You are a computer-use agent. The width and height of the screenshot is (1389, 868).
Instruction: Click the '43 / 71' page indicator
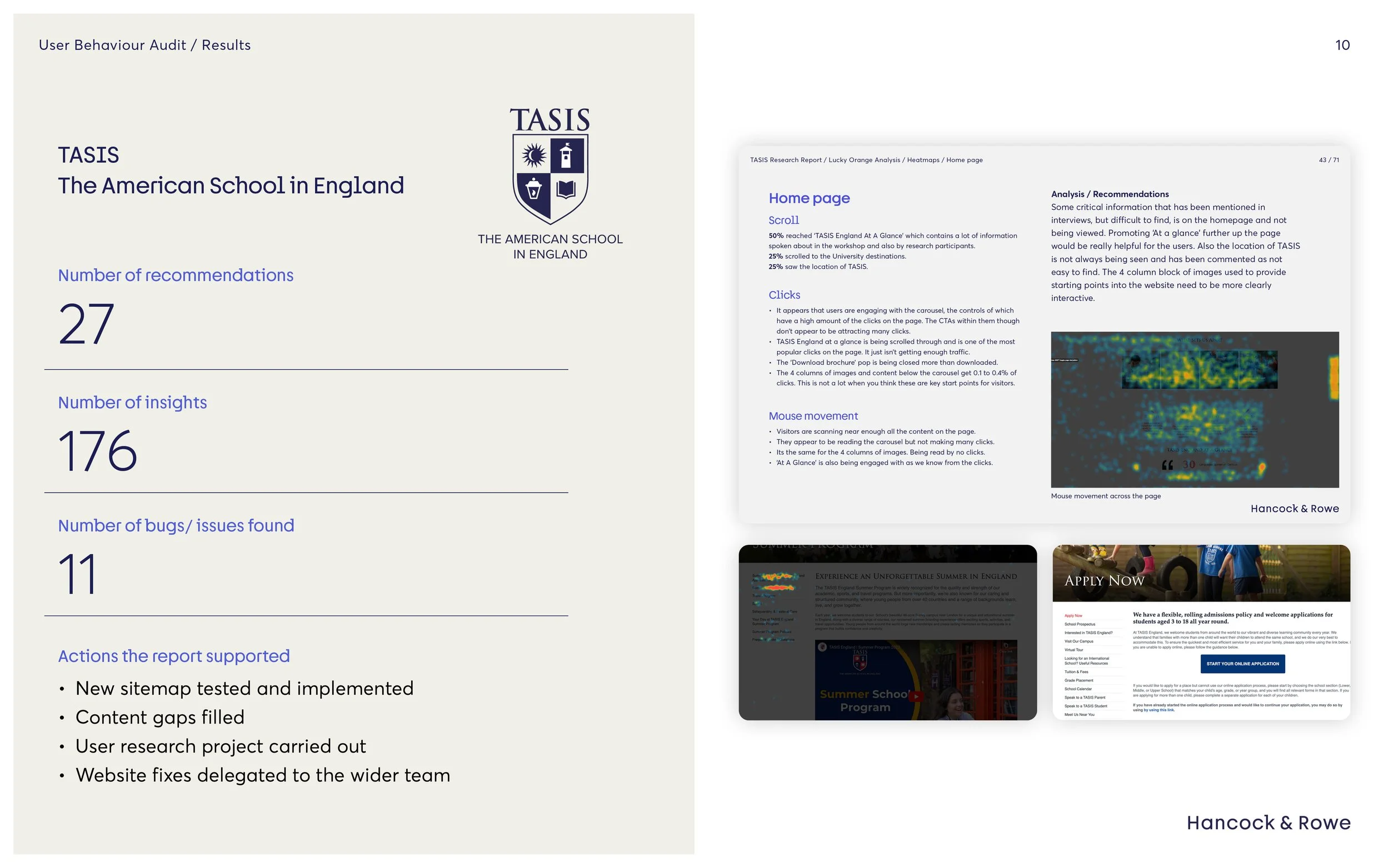coord(1328,160)
